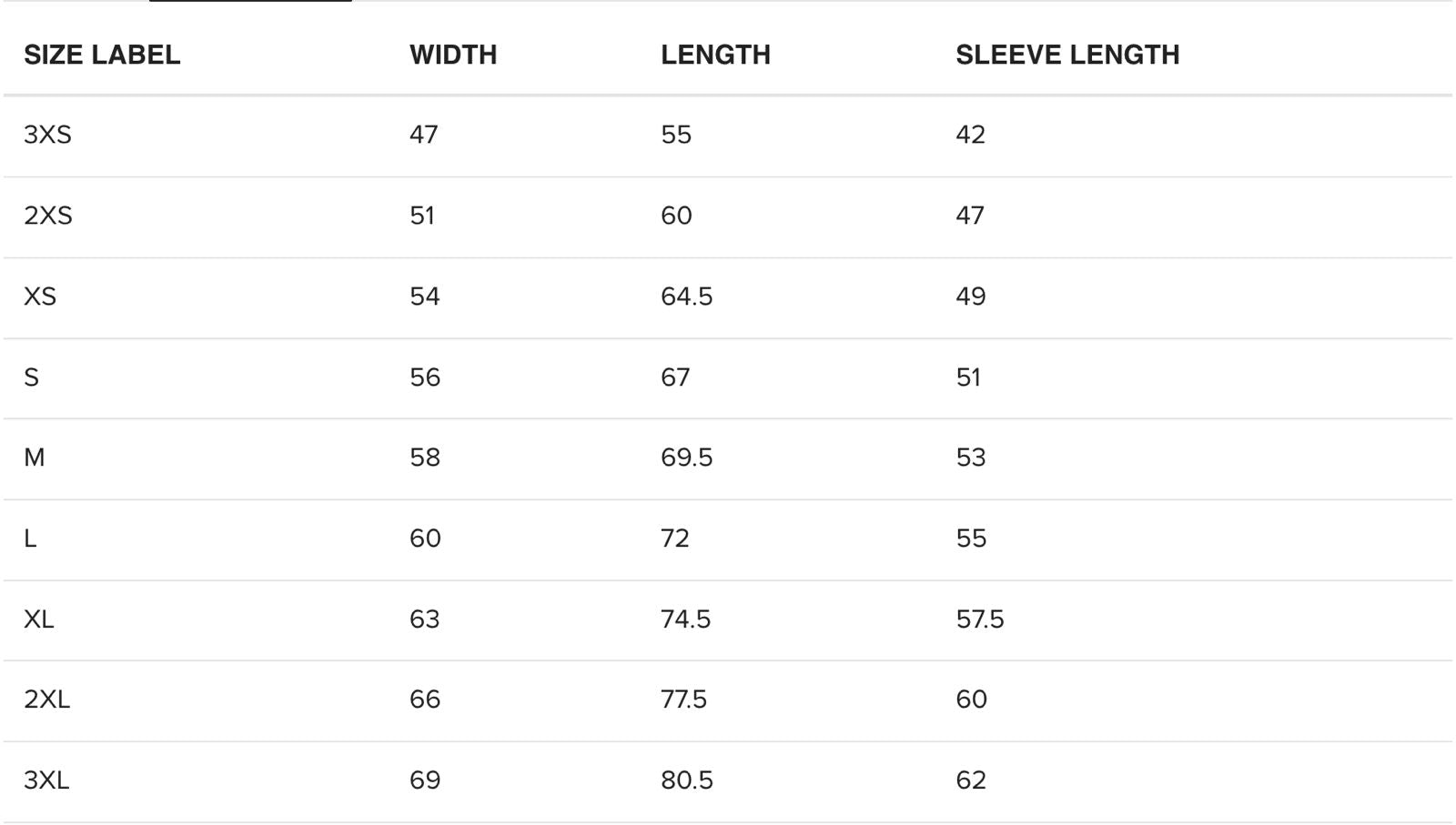Click the 77.5 length value for 2XL

pos(684,699)
